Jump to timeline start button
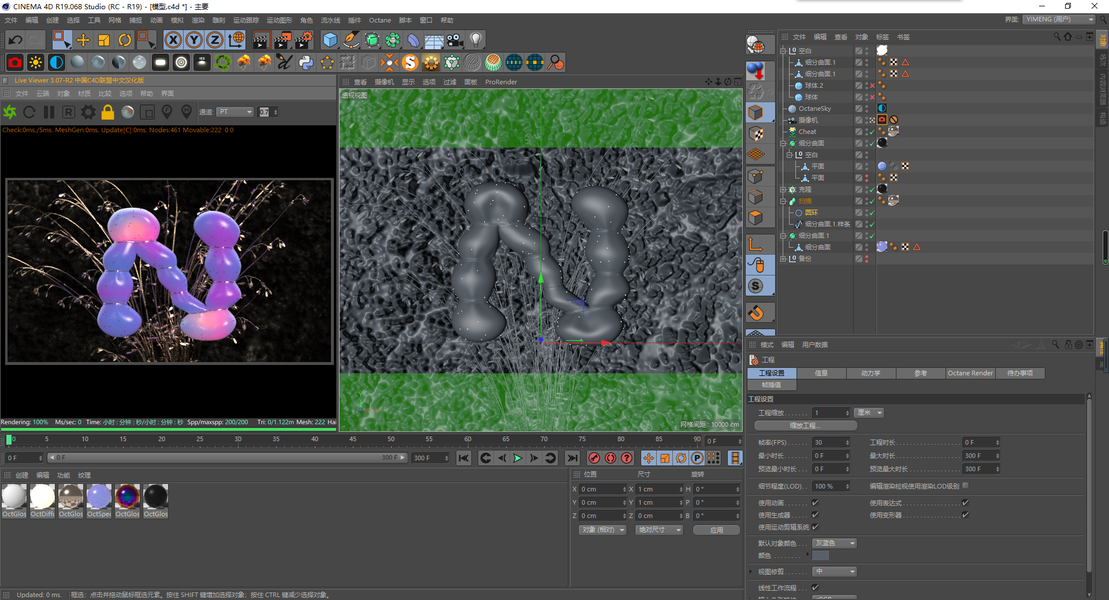Image resolution: width=1109 pixels, height=600 pixels. 463,458
